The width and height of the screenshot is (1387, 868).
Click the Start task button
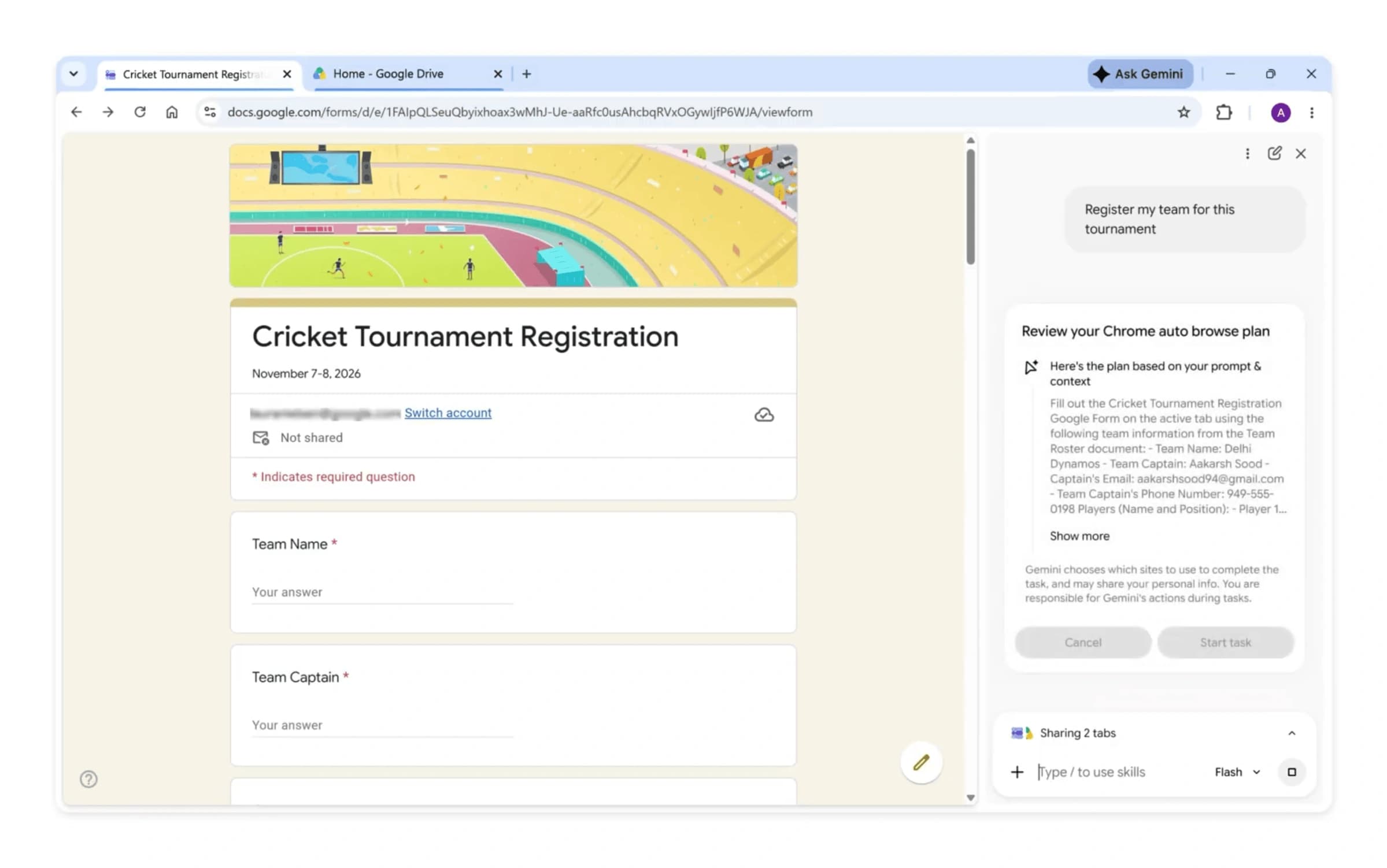(1225, 642)
